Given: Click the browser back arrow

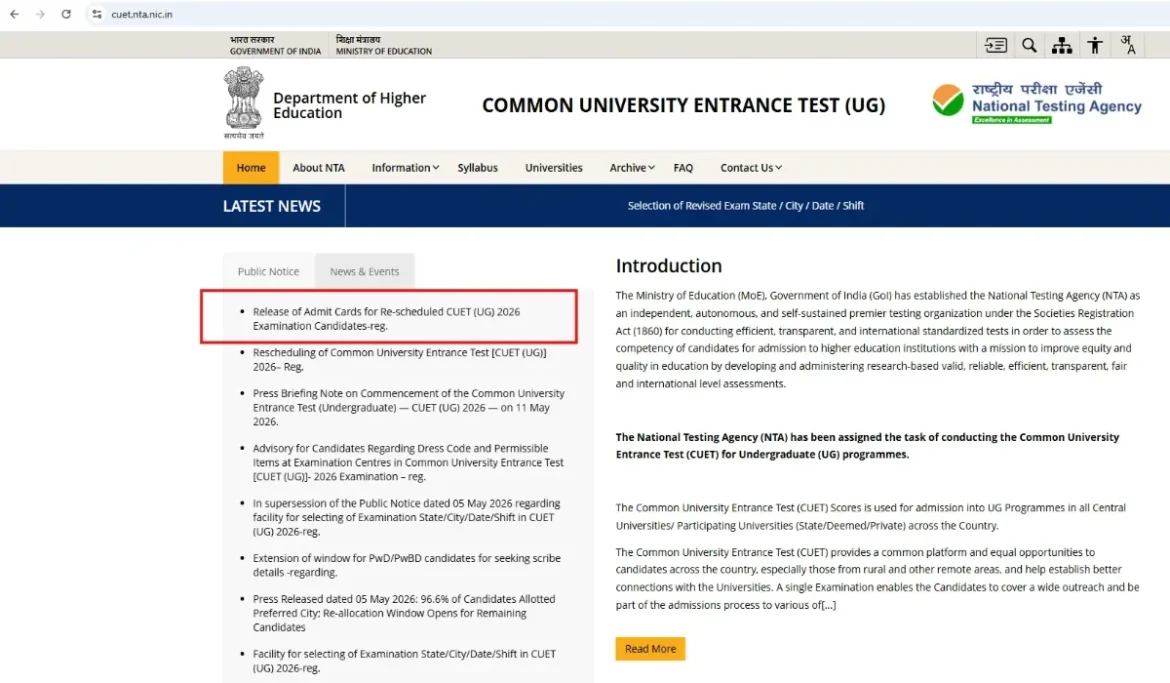Looking at the screenshot, I should 14,14.
